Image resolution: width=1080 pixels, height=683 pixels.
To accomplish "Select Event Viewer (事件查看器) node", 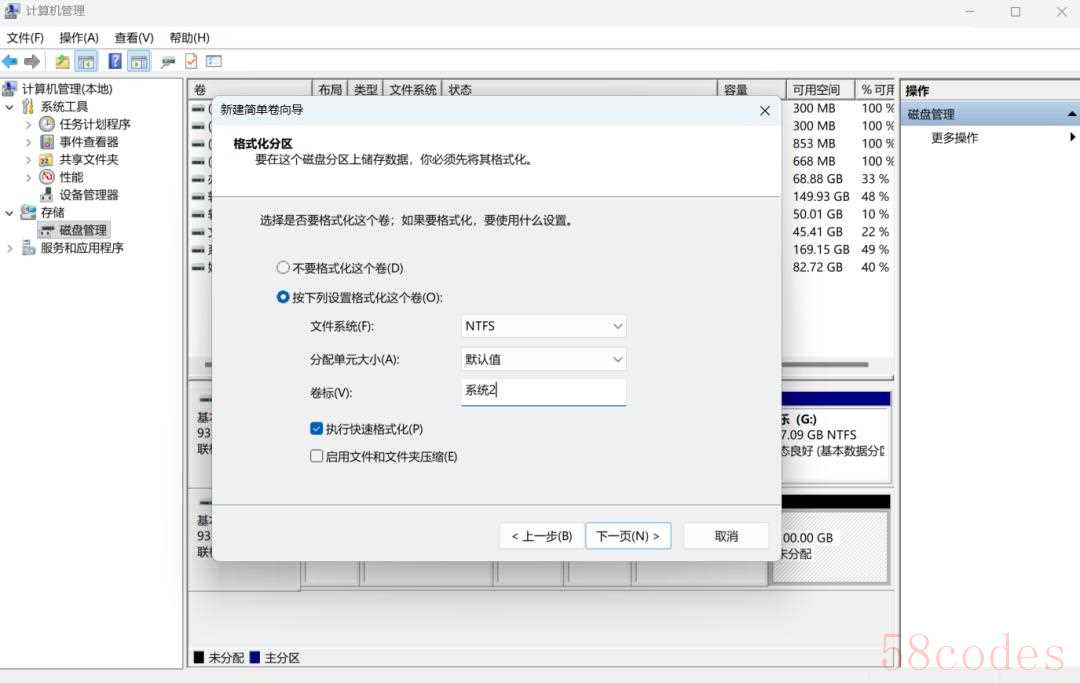I will coord(88,142).
